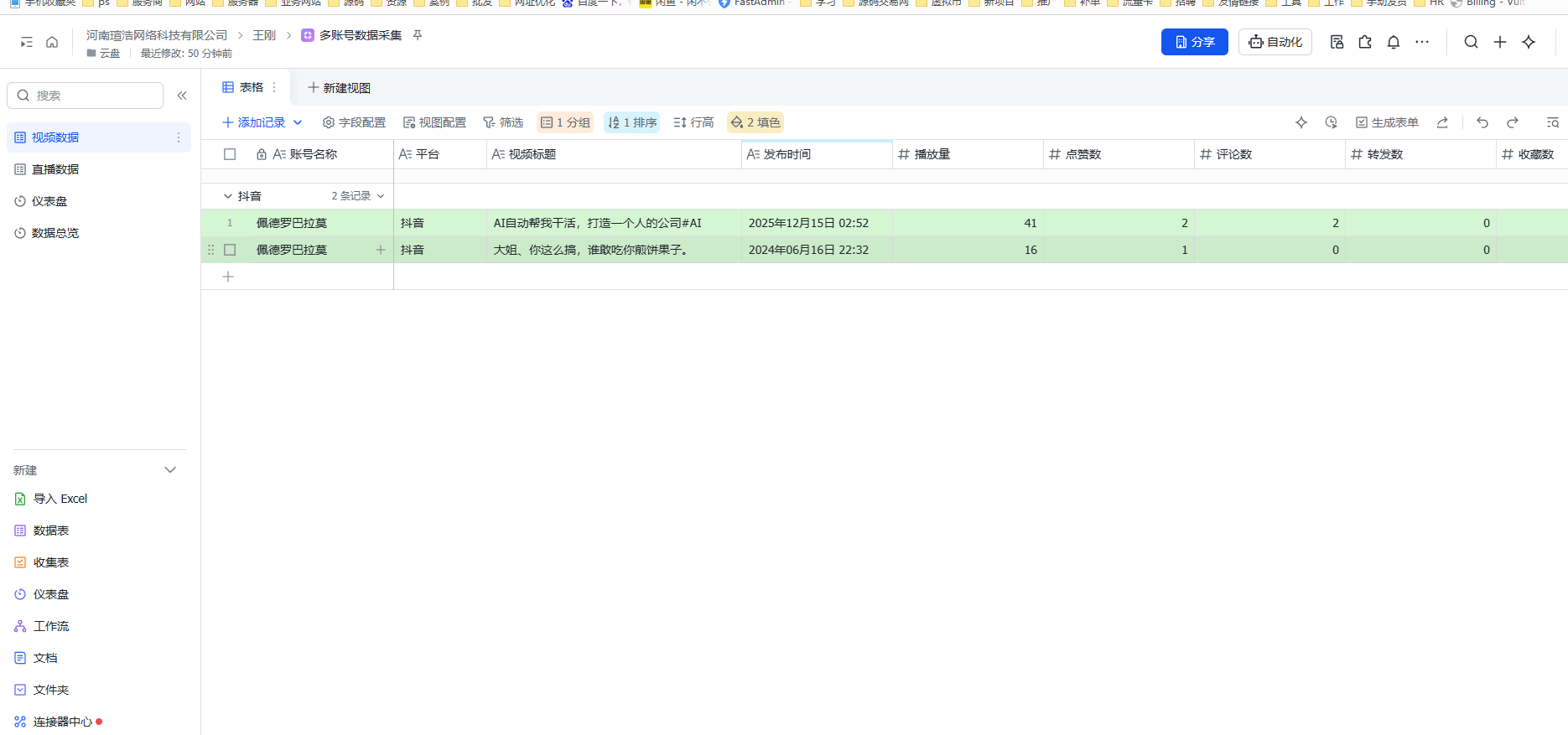Open the permissions document icon
Screen dimensions: 1568x735
pyautogui.click(x=1337, y=42)
